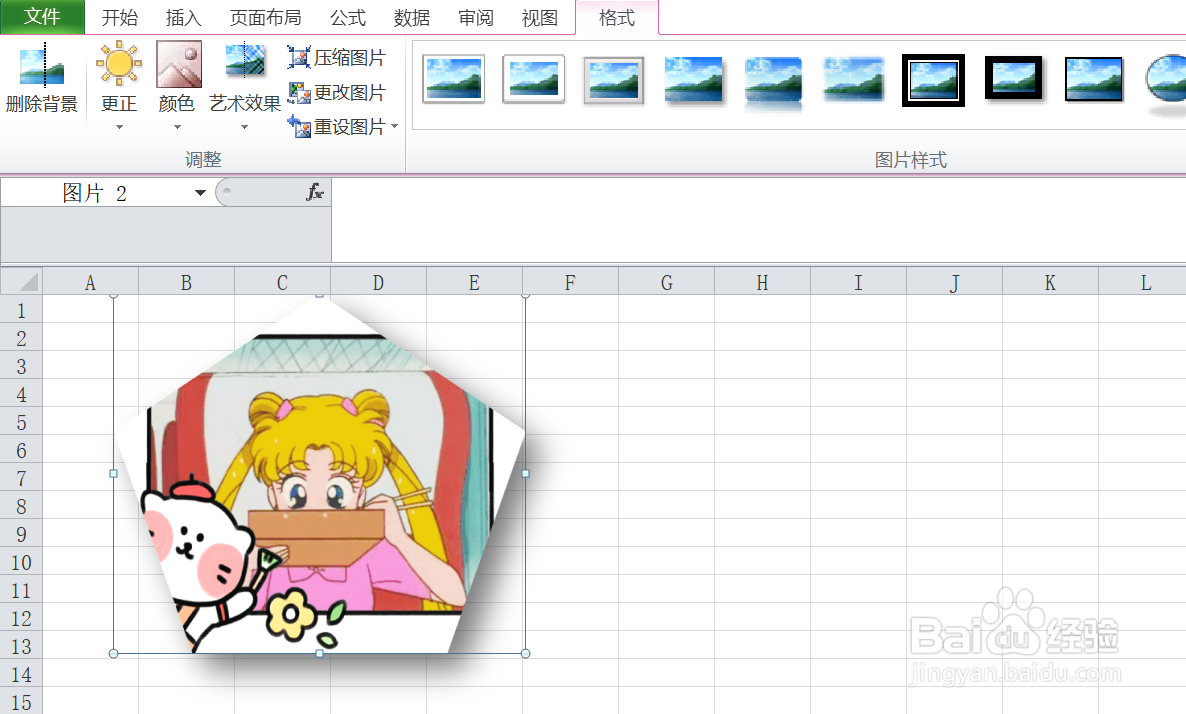Switch to the View (视图) tab

click(540, 17)
